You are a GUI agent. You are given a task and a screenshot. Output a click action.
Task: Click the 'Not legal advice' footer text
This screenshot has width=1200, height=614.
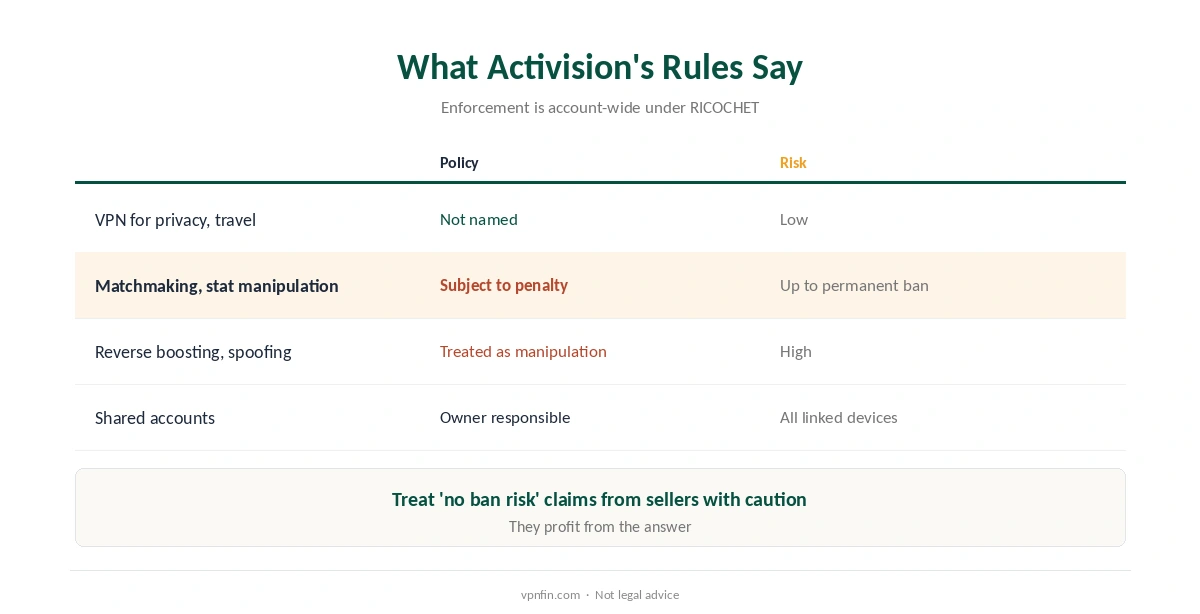tap(637, 595)
